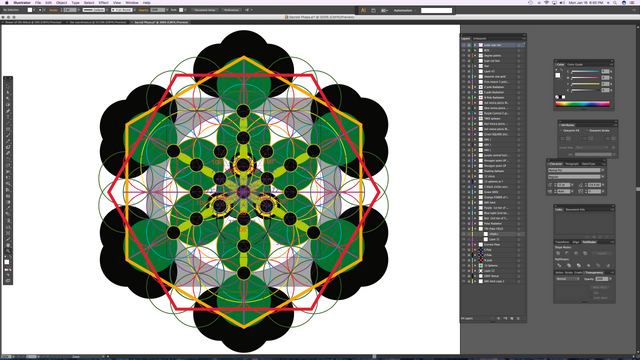Switch to the Paragraph tab
This screenshot has height=360, width=640.
pyautogui.click(x=572, y=164)
